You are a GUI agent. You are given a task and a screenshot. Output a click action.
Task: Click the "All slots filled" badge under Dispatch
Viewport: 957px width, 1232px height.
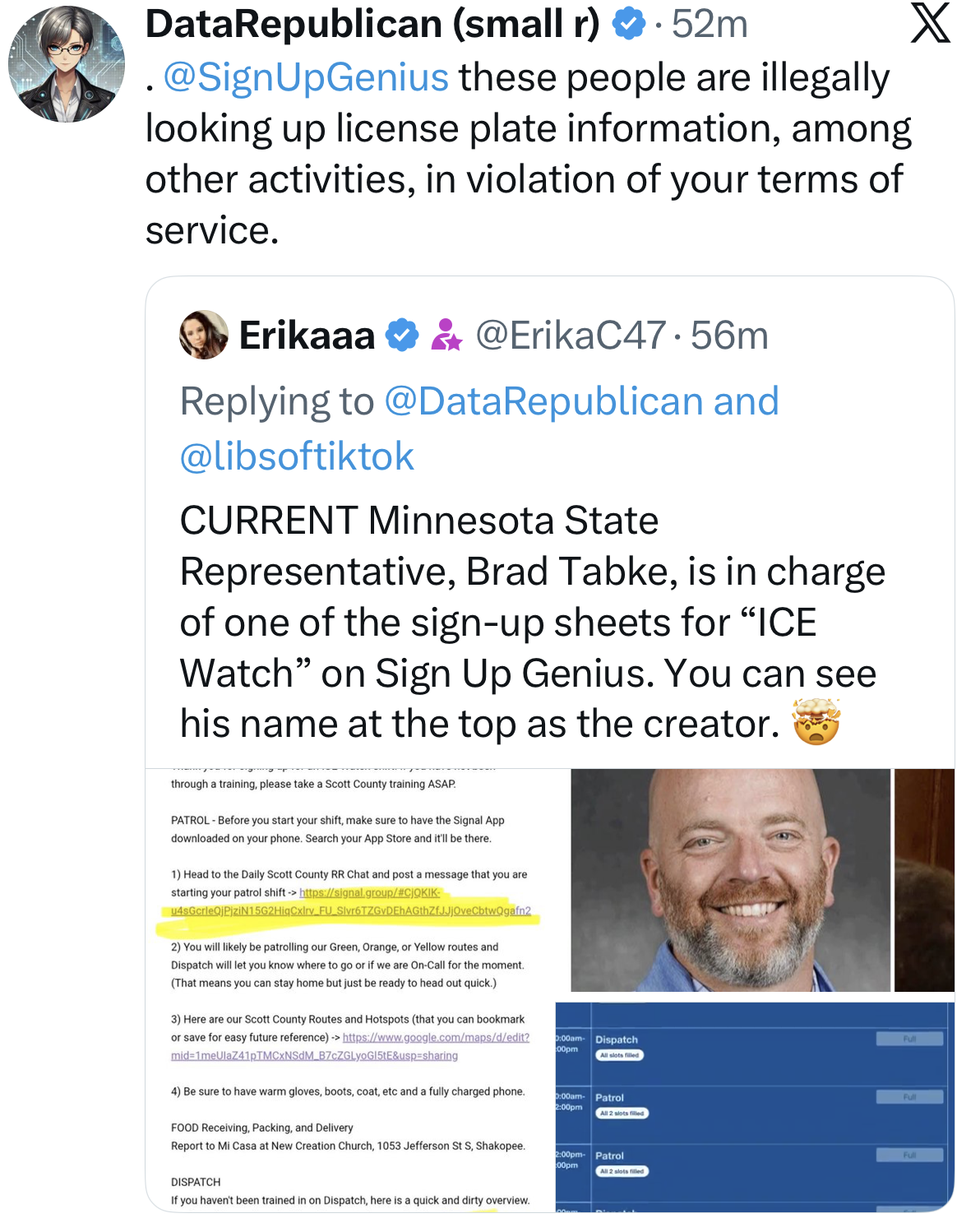[x=620, y=1055]
